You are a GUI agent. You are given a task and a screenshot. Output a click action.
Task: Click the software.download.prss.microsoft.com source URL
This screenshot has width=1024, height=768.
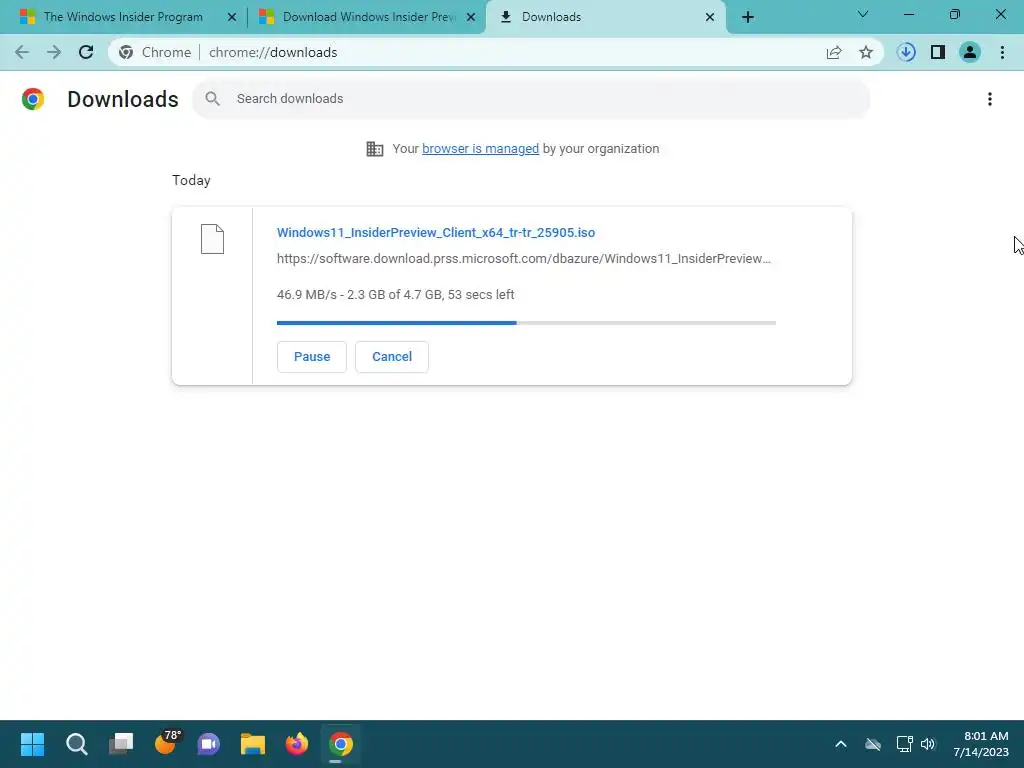tap(524, 259)
